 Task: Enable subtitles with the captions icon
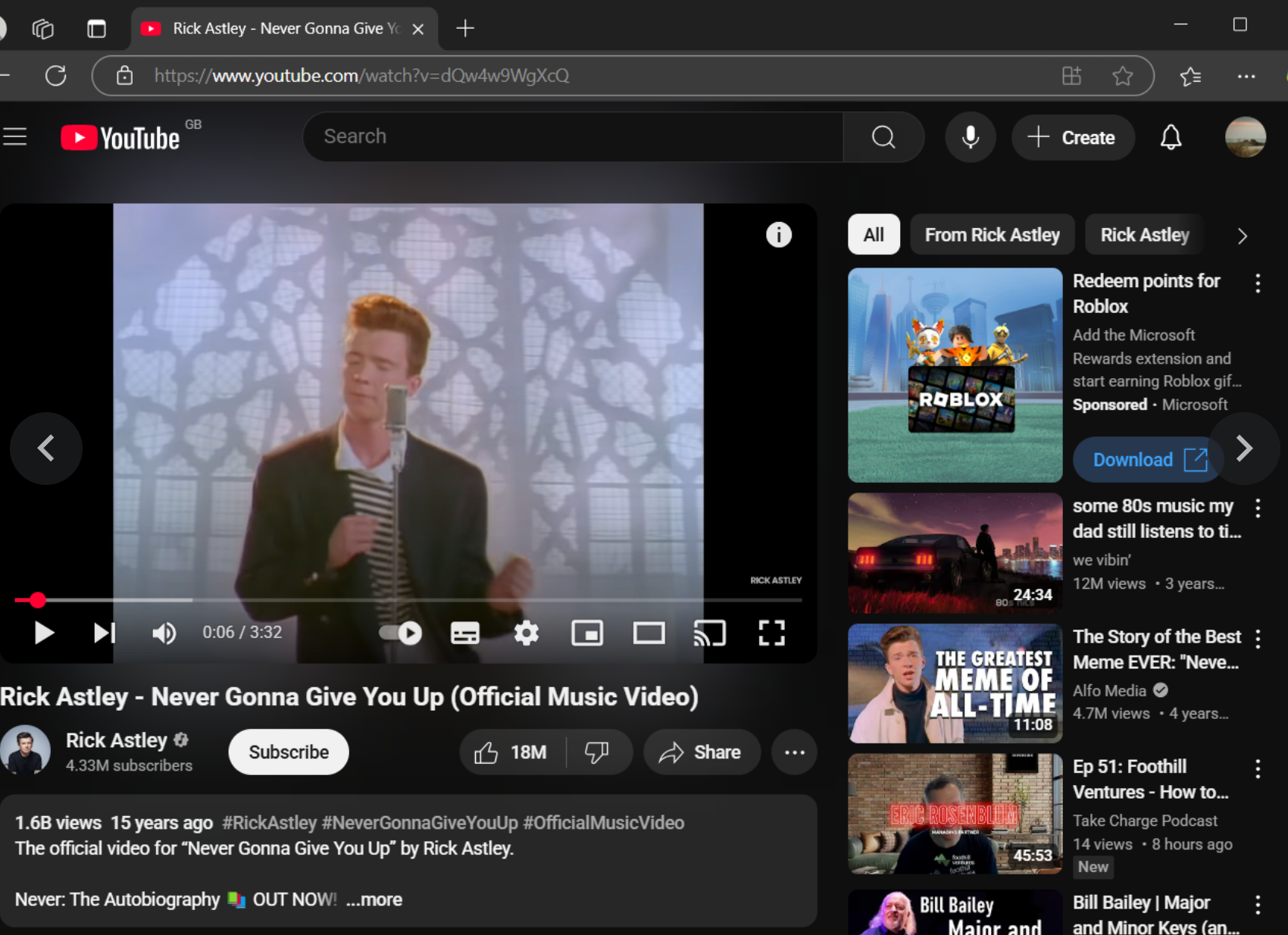(x=464, y=633)
